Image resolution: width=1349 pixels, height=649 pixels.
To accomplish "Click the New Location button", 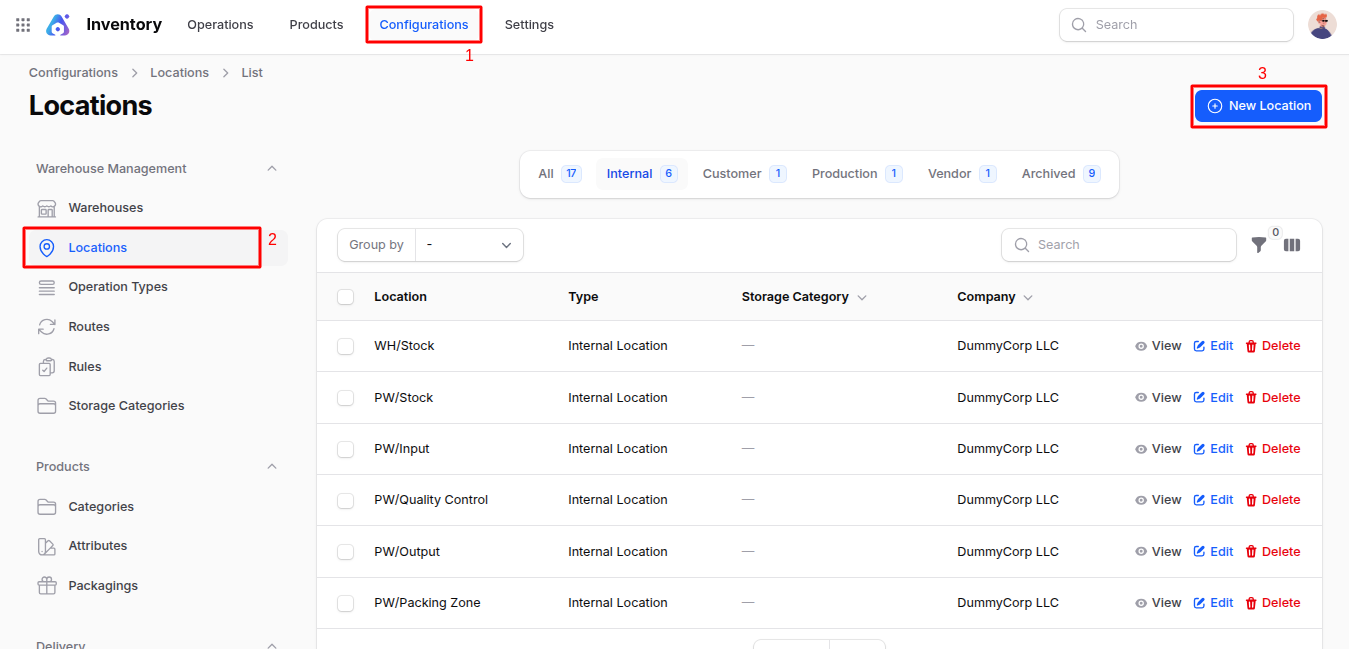I will coord(1258,106).
